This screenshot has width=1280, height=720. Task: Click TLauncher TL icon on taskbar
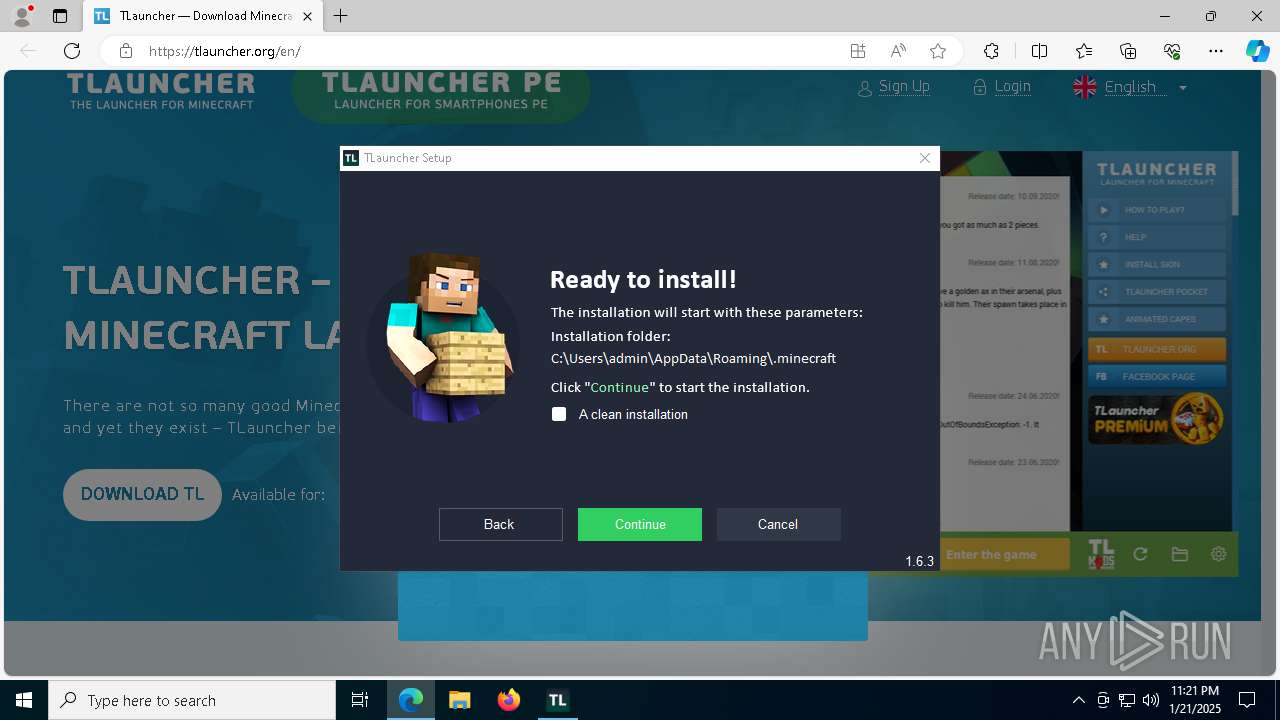coord(557,700)
